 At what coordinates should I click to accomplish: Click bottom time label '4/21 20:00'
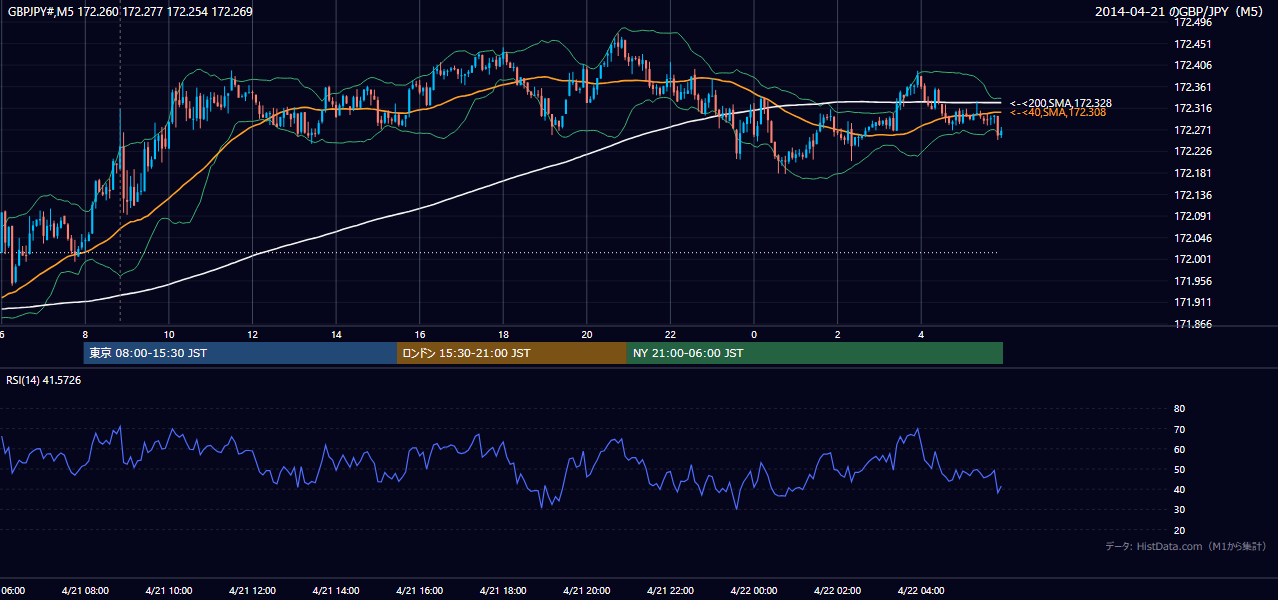(587, 591)
